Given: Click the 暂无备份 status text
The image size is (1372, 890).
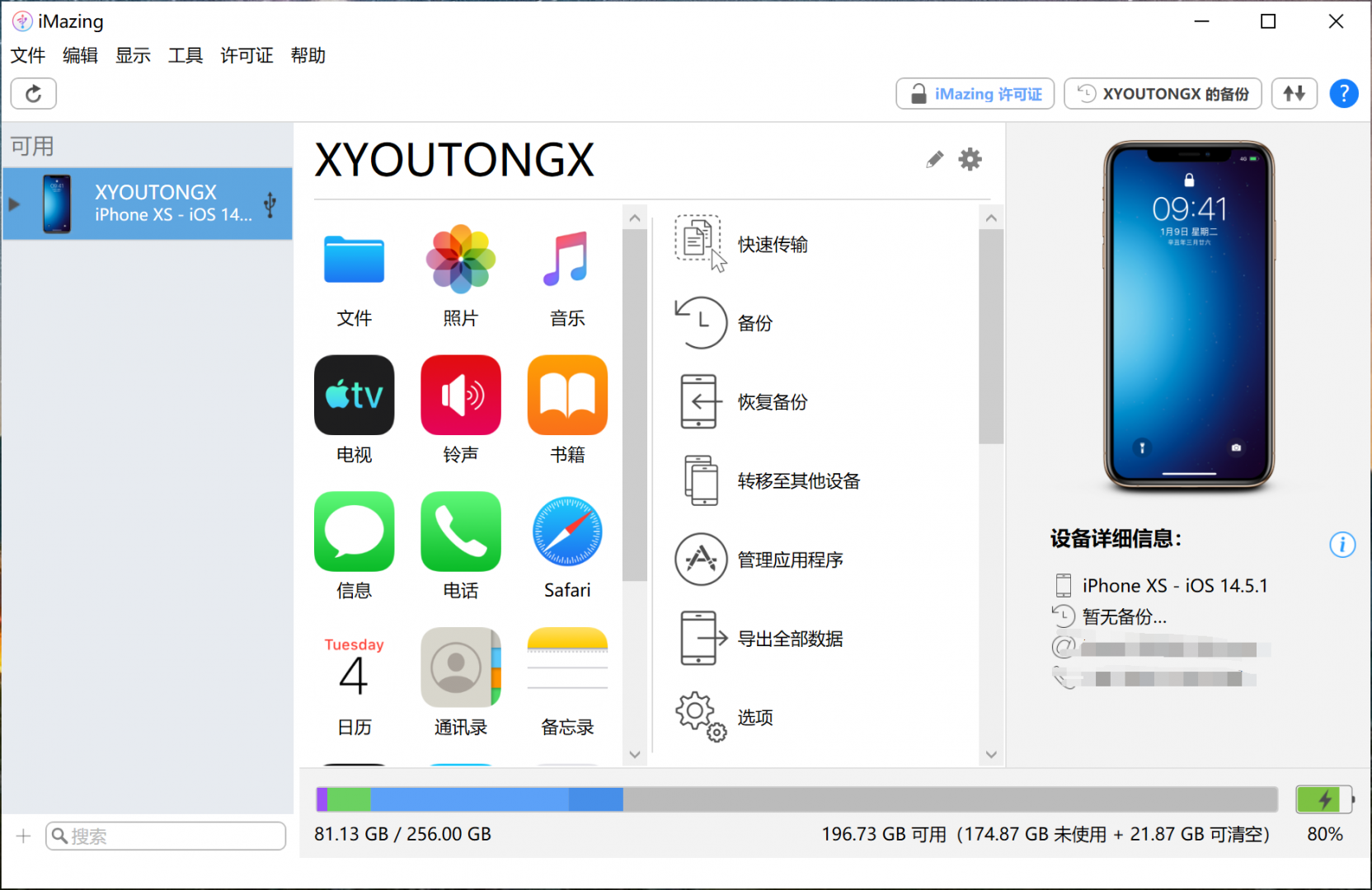Looking at the screenshot, I should coord(1124,616).
